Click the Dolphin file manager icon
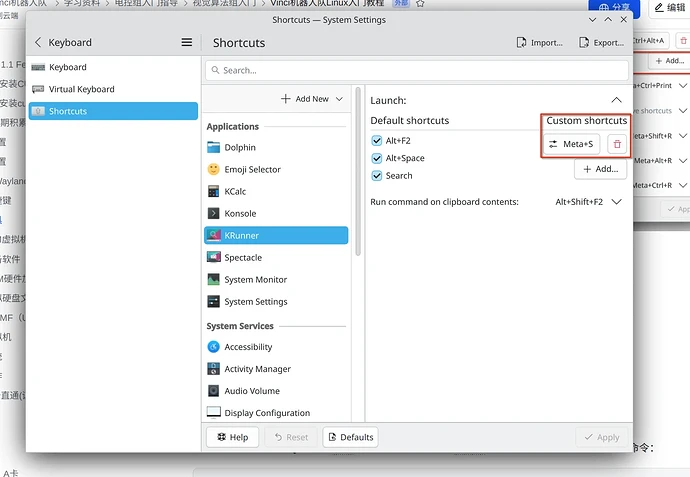Screen dimensions: 690x477 [214, 148]
